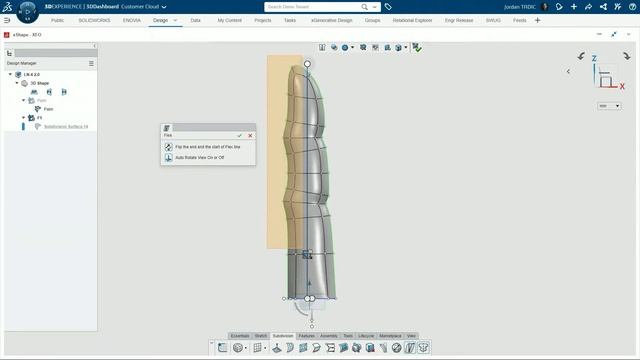Screen dimensions: 640x360
Task: Open the Relational Explorer tab
Action: pos(412,20)
